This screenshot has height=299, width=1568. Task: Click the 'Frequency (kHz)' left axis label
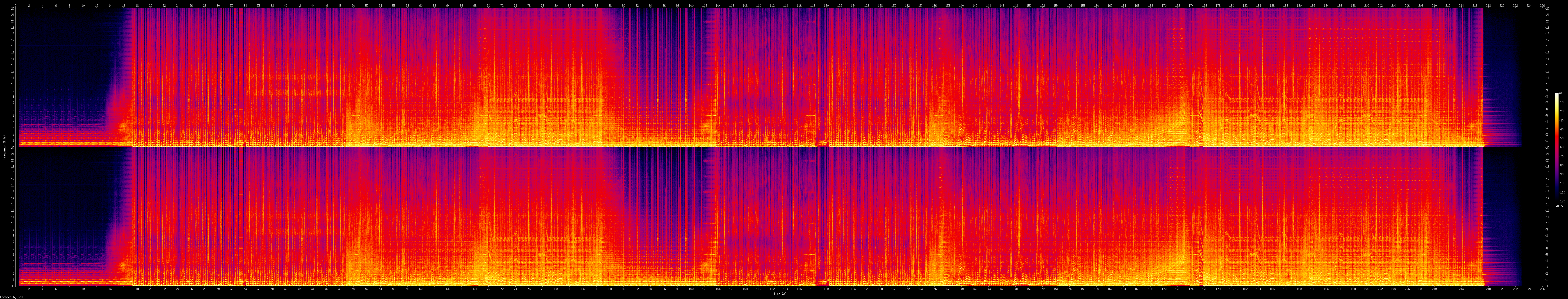point(4,147)
